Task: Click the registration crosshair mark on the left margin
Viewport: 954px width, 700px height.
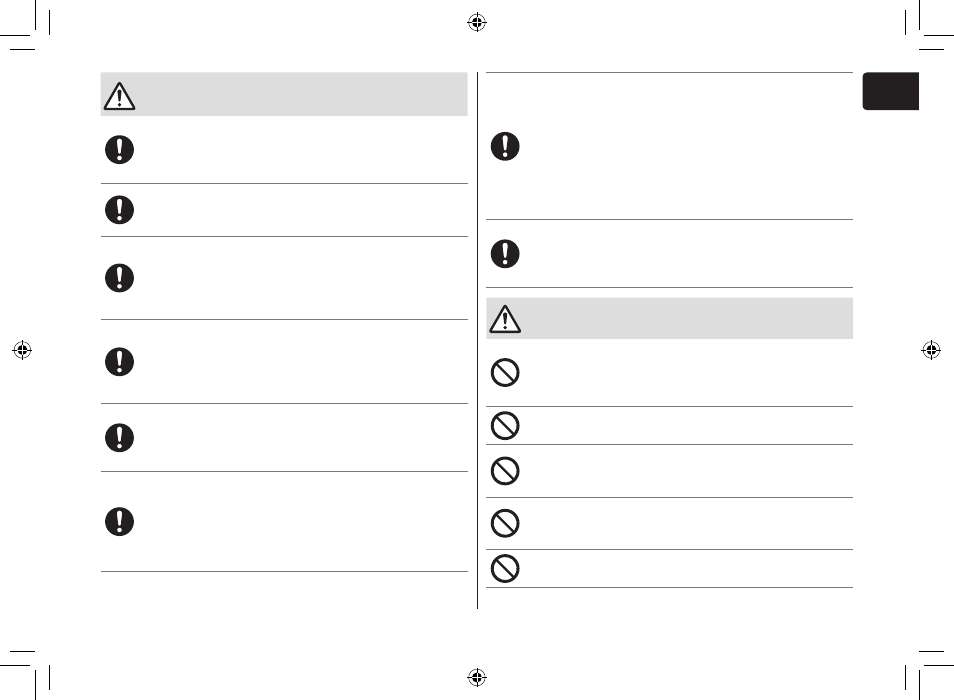Action: tap(22, 350)
